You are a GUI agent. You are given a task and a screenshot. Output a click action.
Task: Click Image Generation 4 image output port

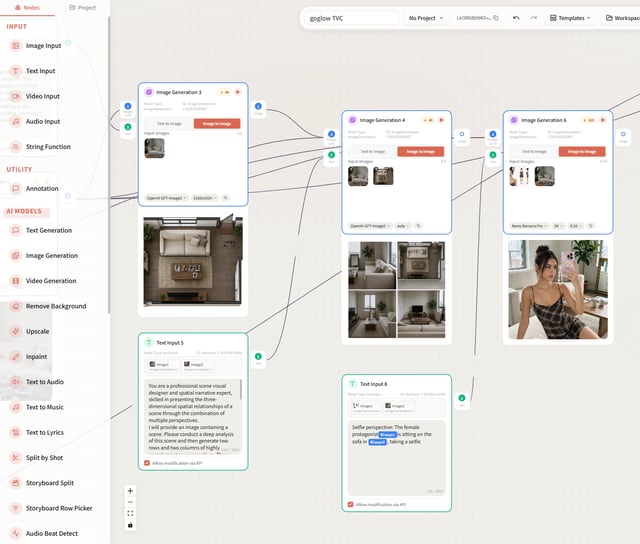point(462,134)
